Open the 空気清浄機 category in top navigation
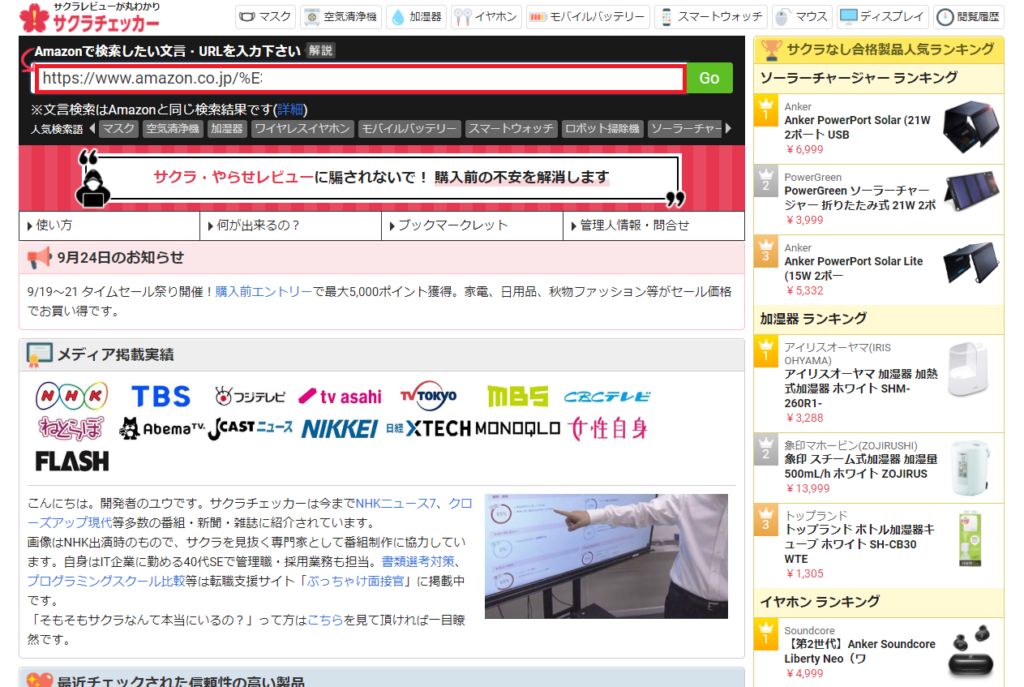This screenshot has width=1024, height=687. pos(342,17)
